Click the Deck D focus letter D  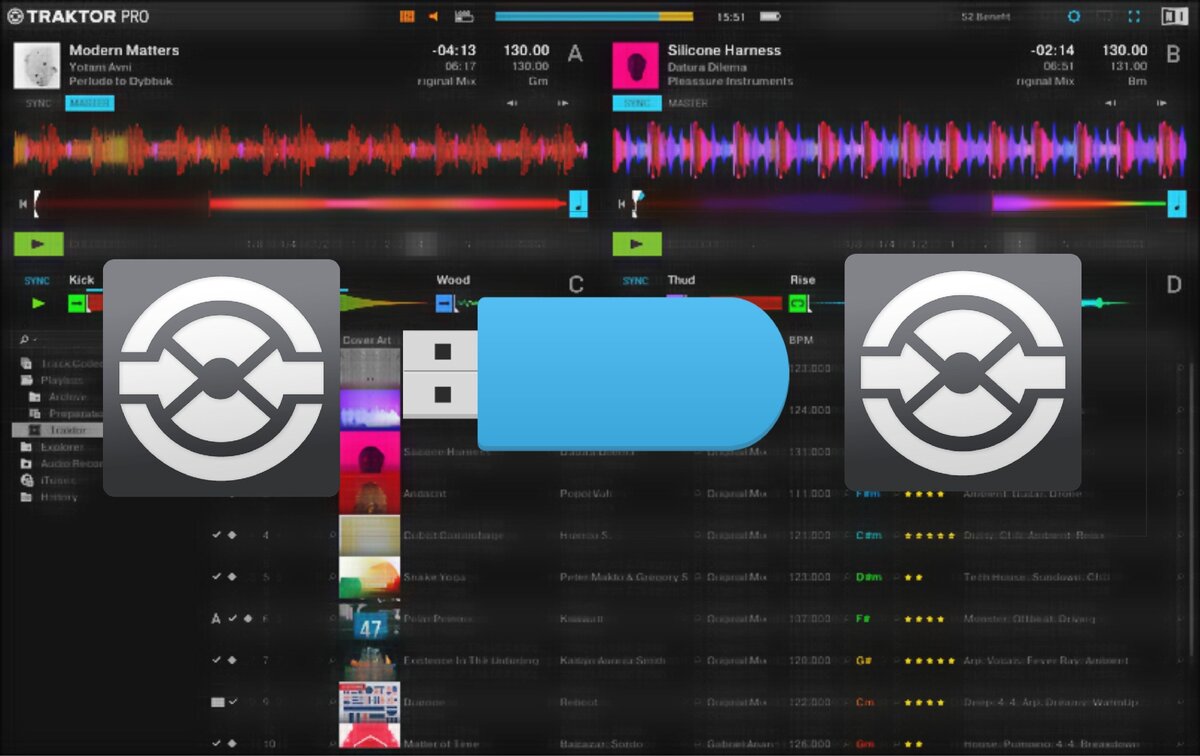pyautogui.click(x=1173, y=285)
